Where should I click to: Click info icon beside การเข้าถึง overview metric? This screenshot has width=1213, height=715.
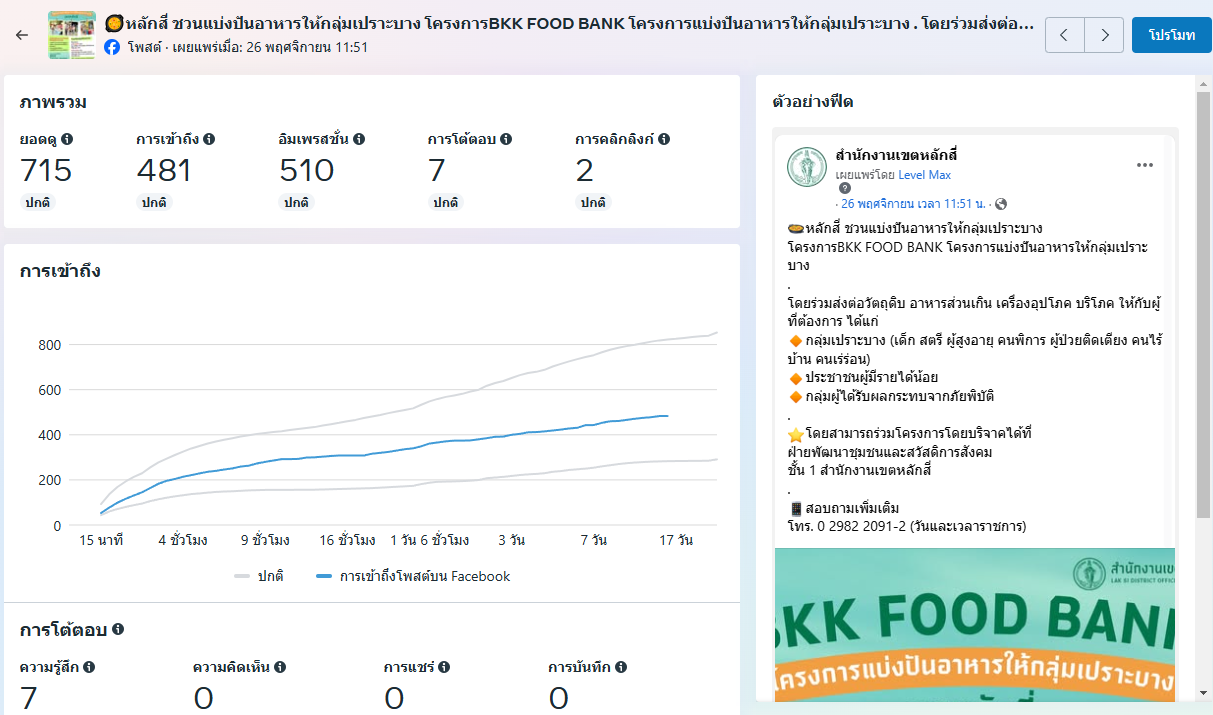point(209,139)
